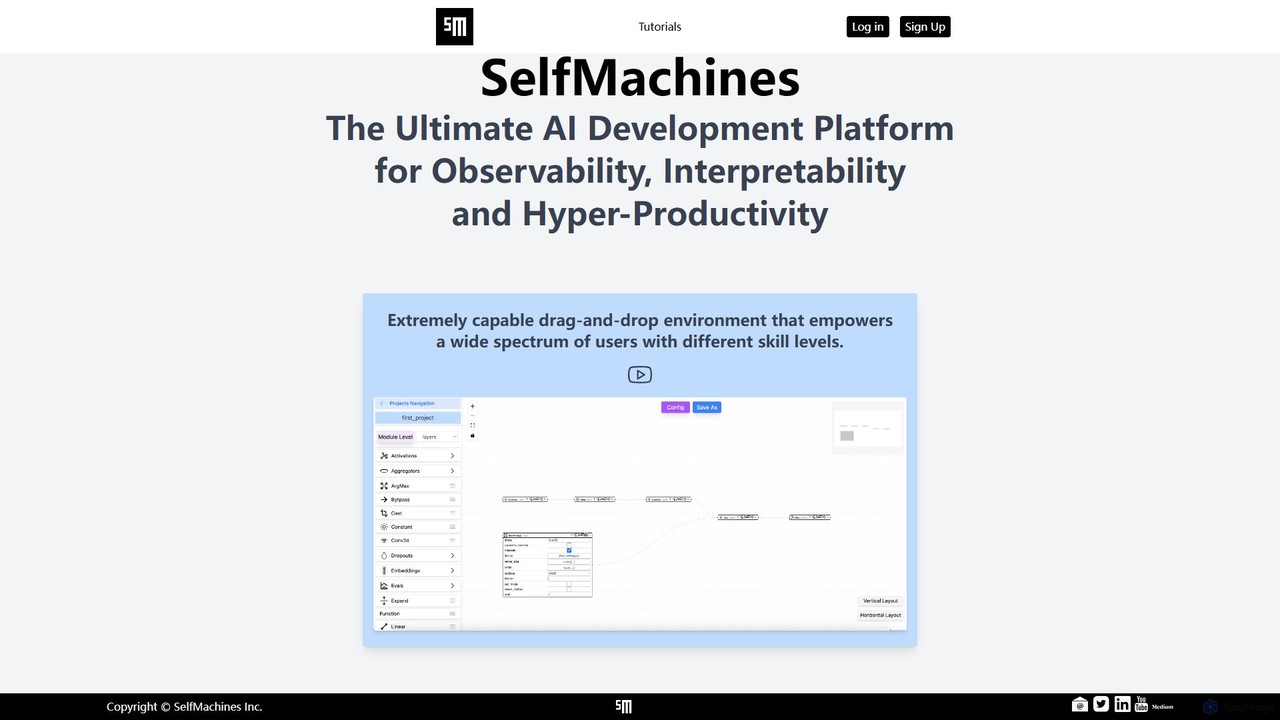Click the Constant module icon

pyautogui.click(x=384, y=527)
